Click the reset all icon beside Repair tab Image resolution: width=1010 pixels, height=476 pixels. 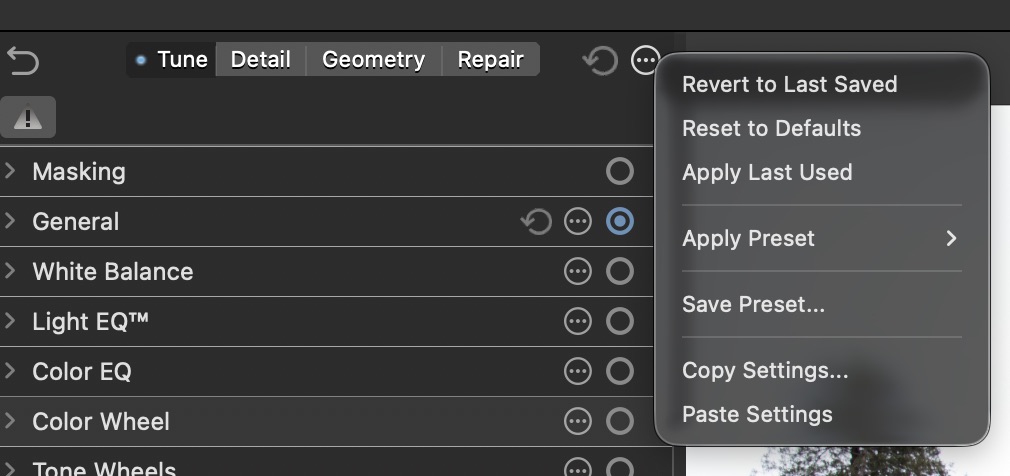click(x=599, y=61)
